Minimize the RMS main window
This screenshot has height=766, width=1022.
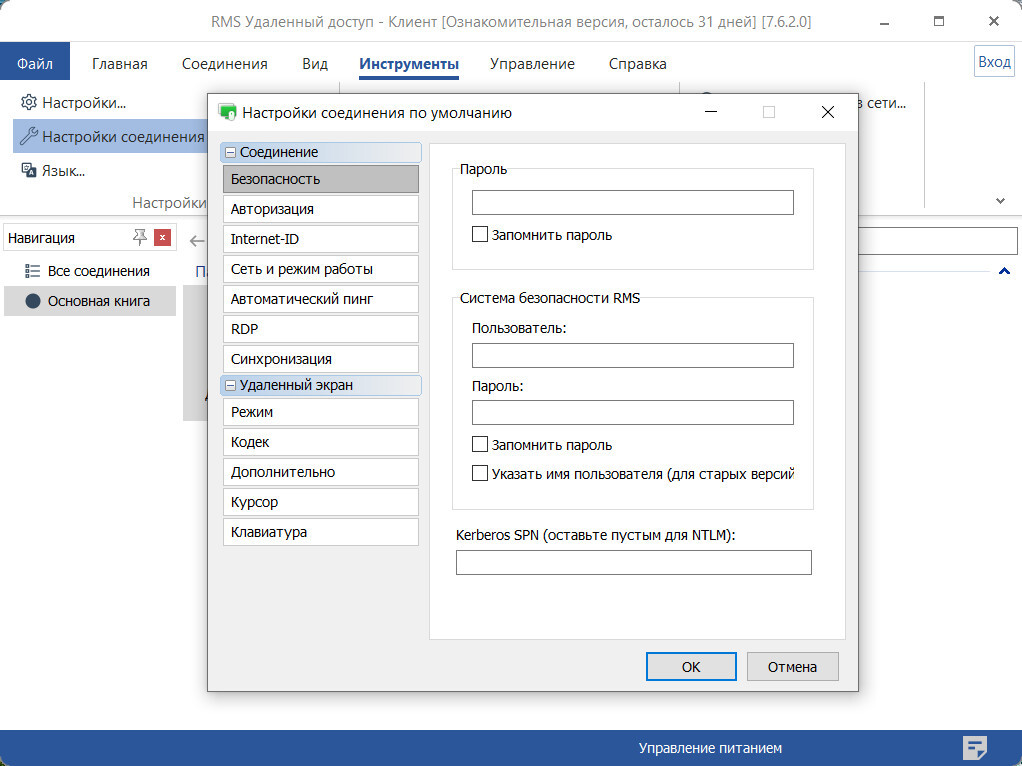click(884, 22)
